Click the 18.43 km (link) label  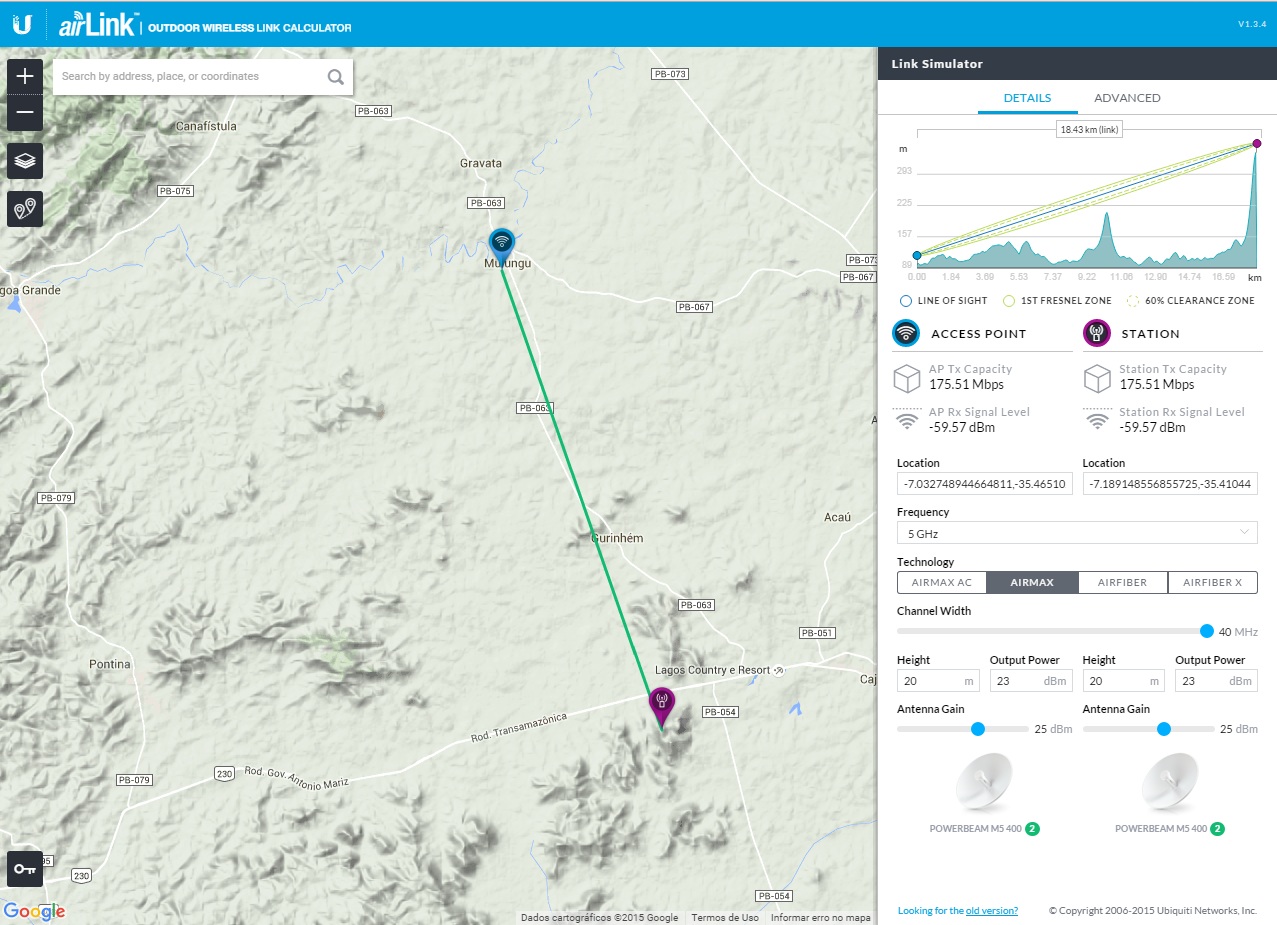click(1090, 130)
